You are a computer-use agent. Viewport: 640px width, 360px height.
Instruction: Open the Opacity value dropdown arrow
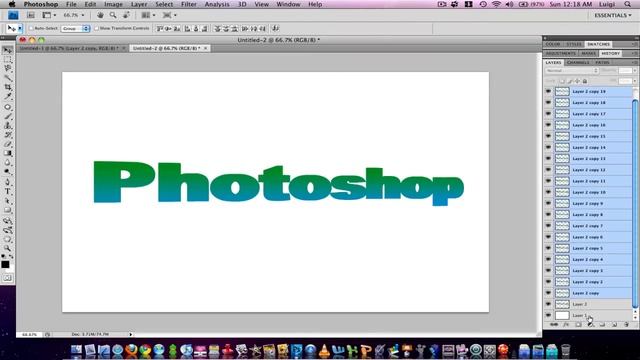(635, 71)
